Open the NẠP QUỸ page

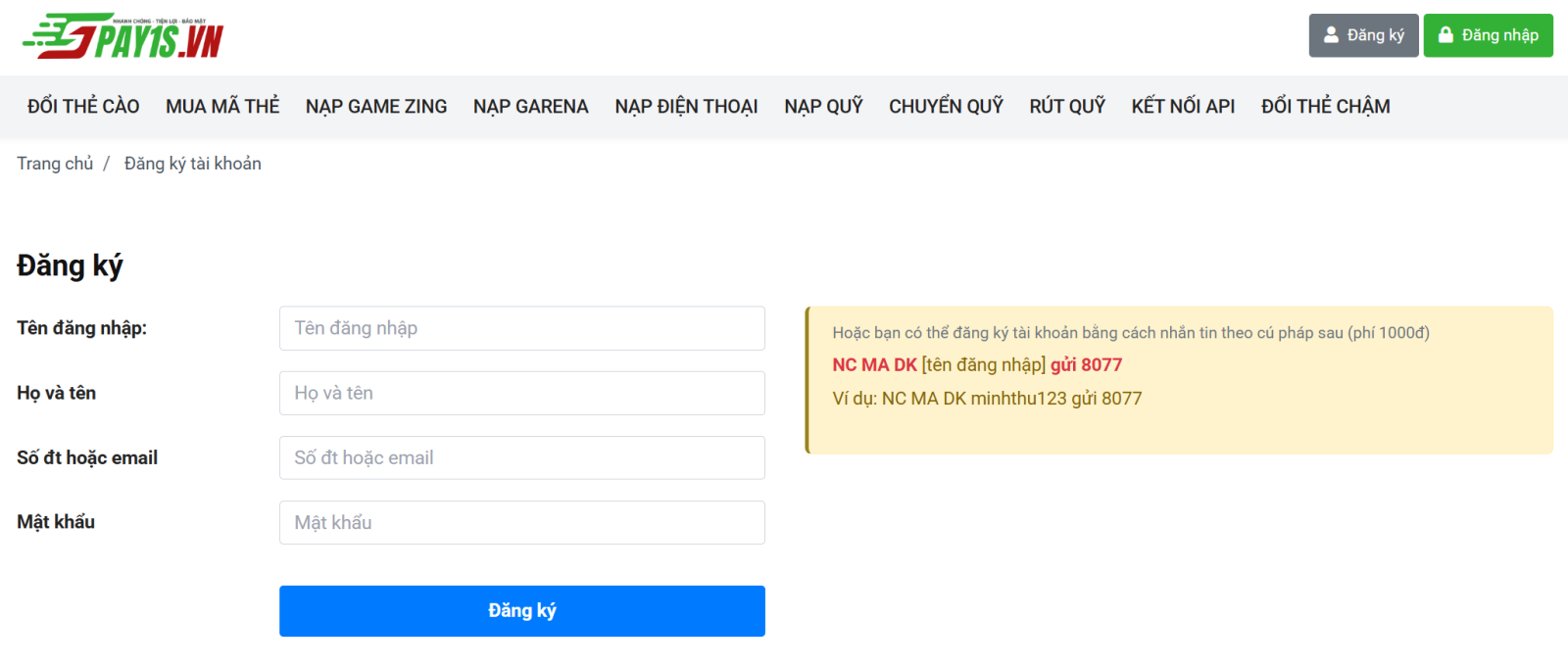point(823,107)
